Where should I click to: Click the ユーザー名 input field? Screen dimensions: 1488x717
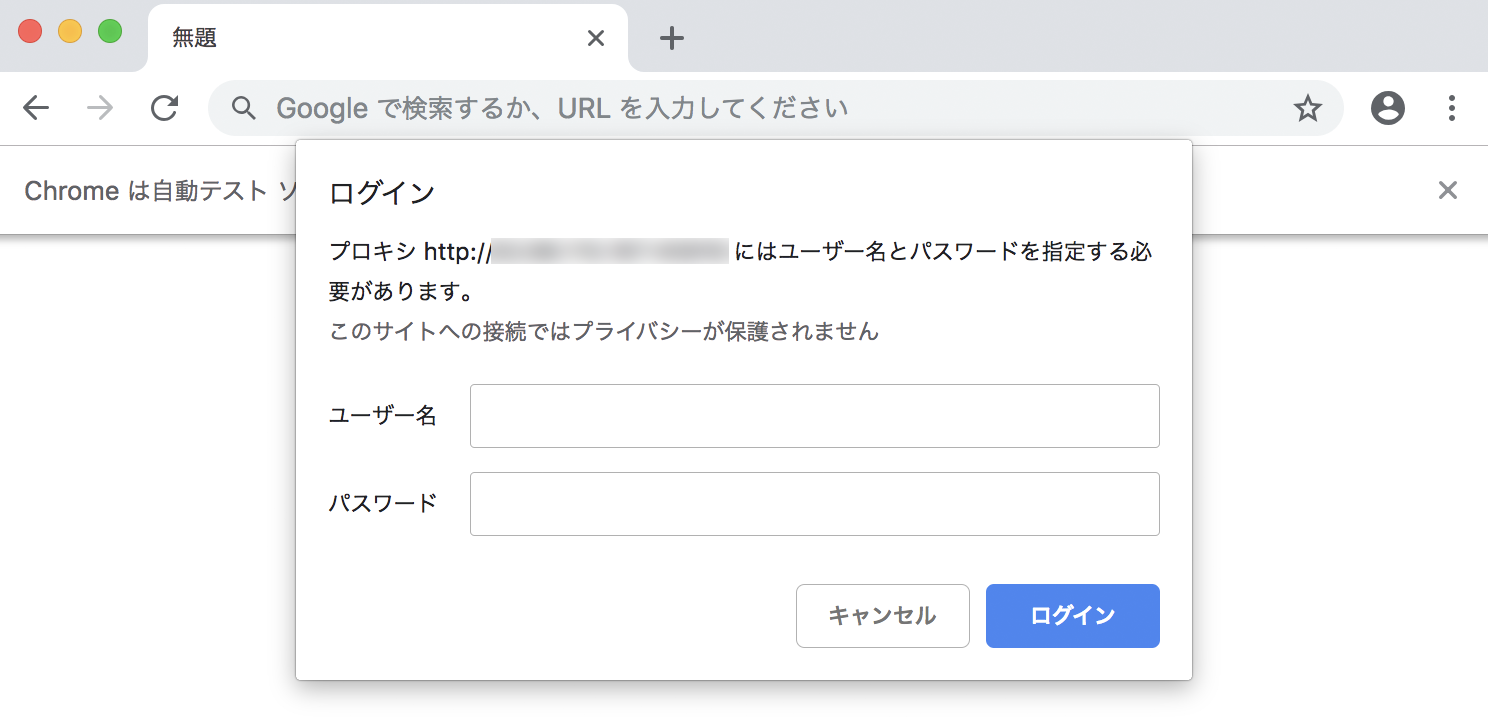(x=814, y=416)
